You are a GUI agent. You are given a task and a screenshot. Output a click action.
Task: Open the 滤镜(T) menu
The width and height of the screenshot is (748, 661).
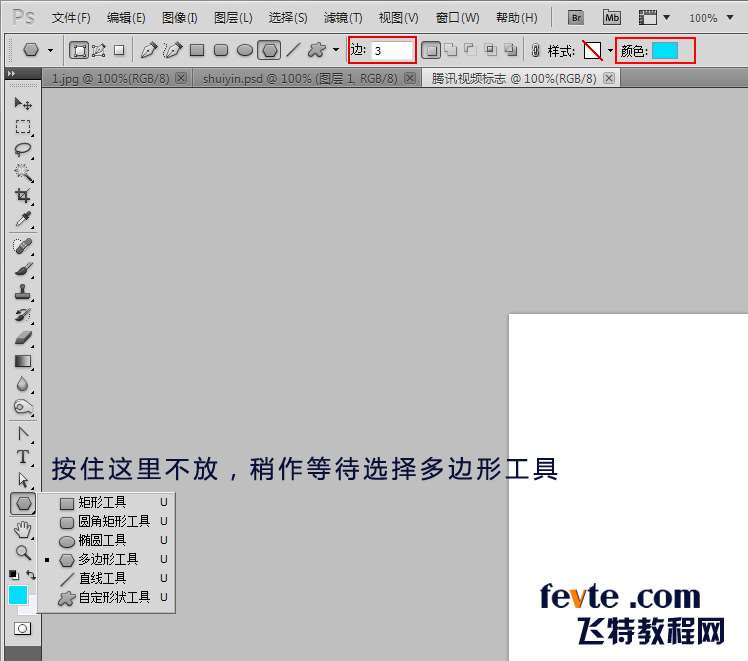343,18
